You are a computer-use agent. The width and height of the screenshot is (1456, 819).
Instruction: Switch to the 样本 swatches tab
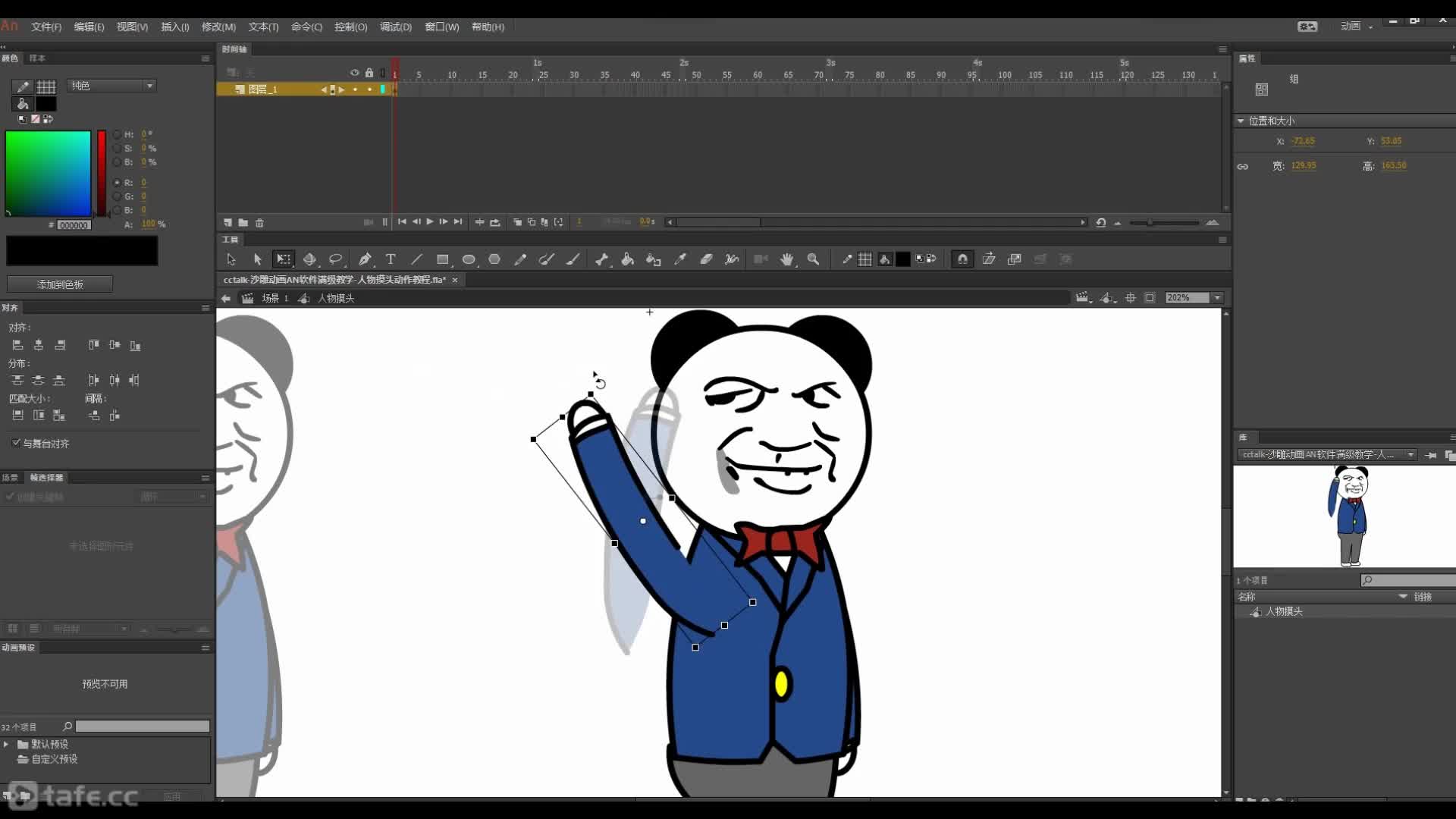point(37,58)
